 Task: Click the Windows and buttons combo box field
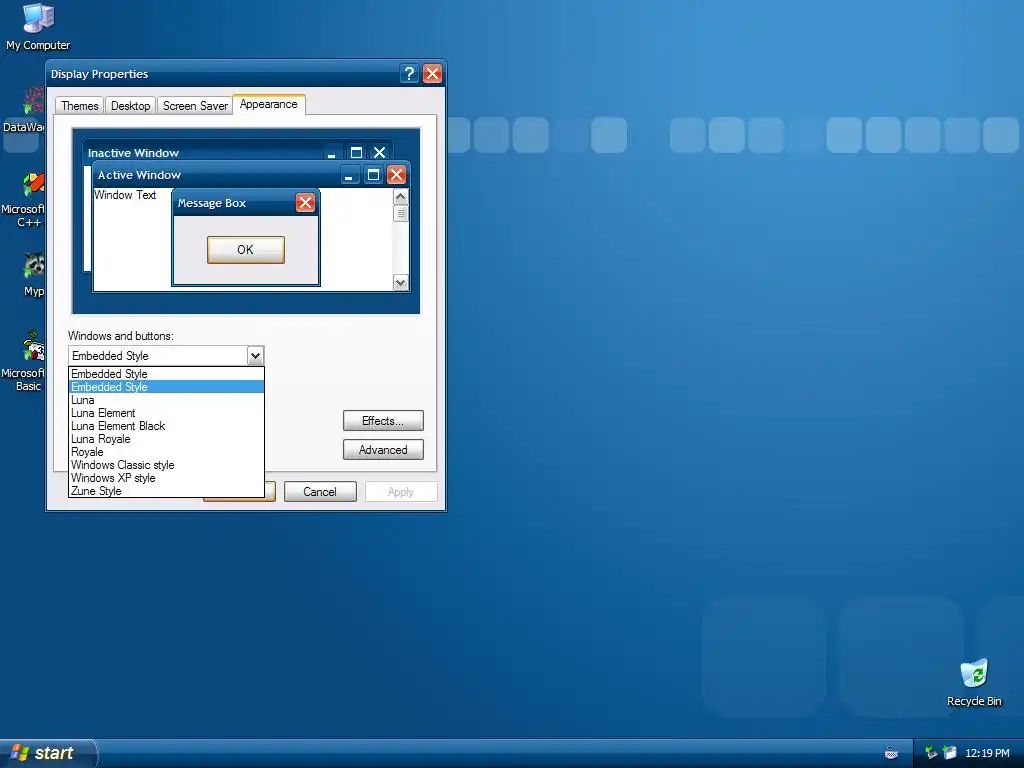click(x=166, y=356)
